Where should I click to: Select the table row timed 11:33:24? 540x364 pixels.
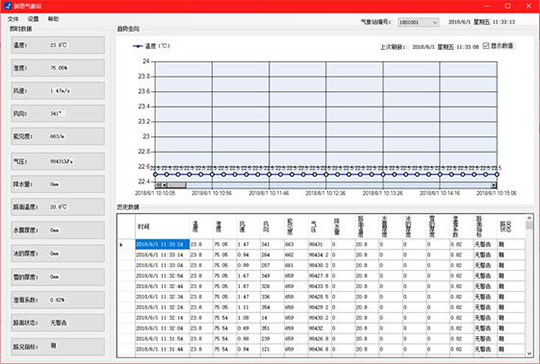click(322, 244)
